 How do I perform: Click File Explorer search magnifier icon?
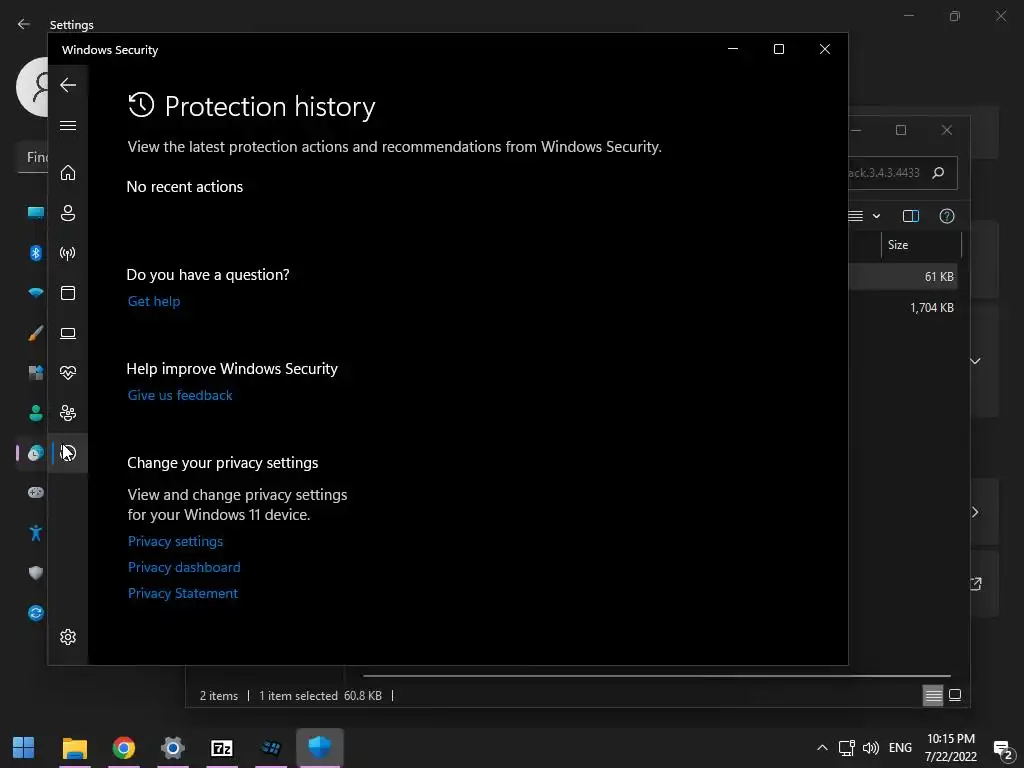tap(938, 172)
